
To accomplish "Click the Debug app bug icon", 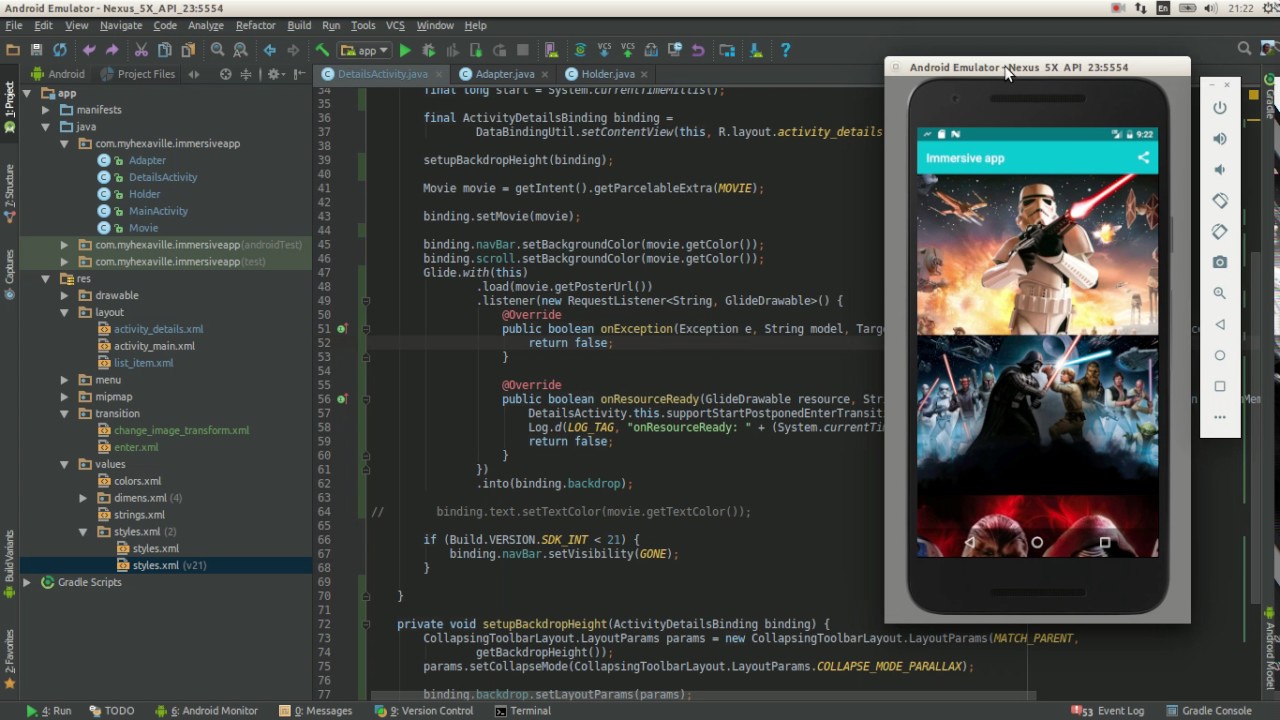I will click(429, 50).
